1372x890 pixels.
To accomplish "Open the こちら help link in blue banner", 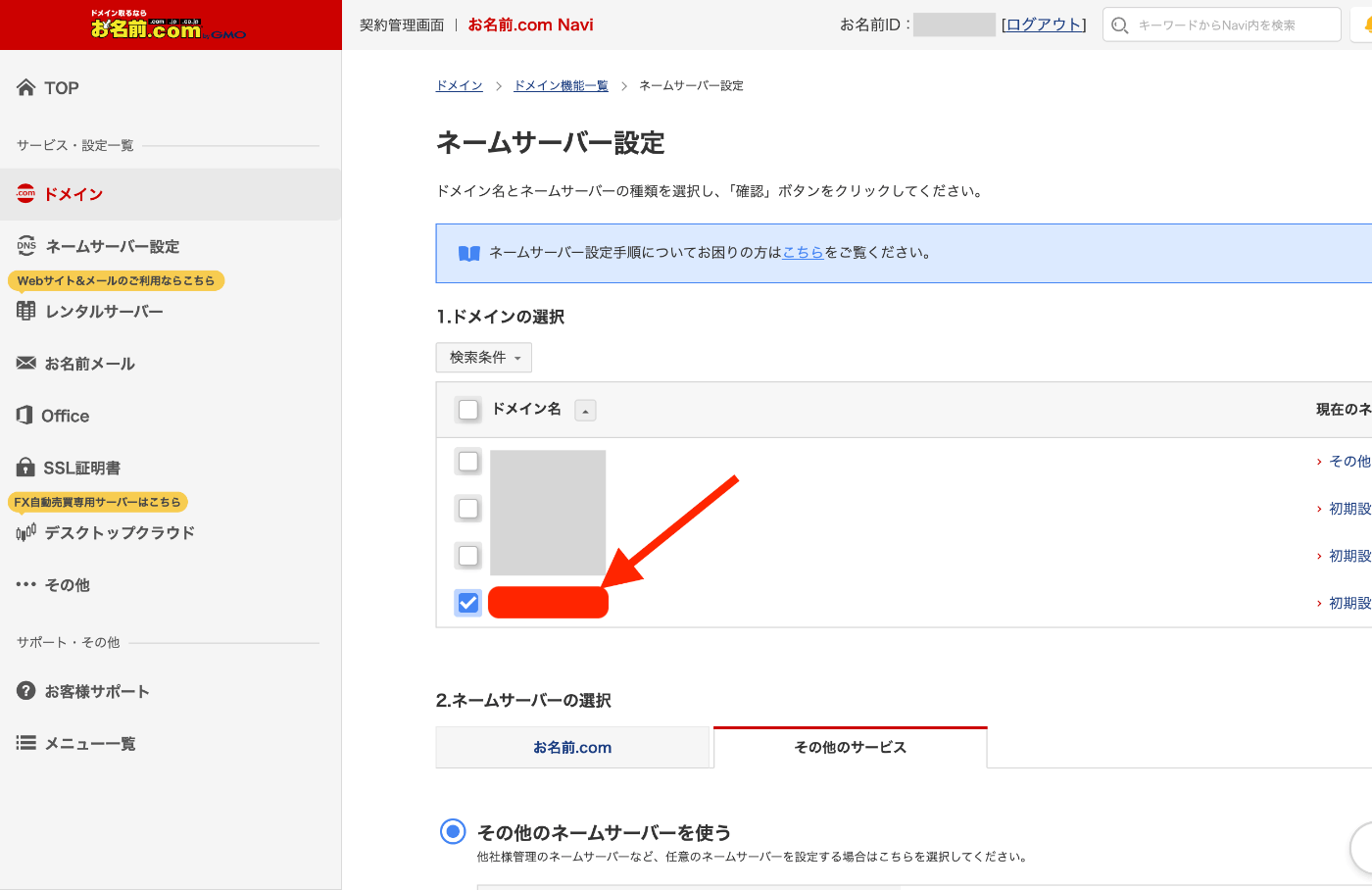I will click(804, 252).
